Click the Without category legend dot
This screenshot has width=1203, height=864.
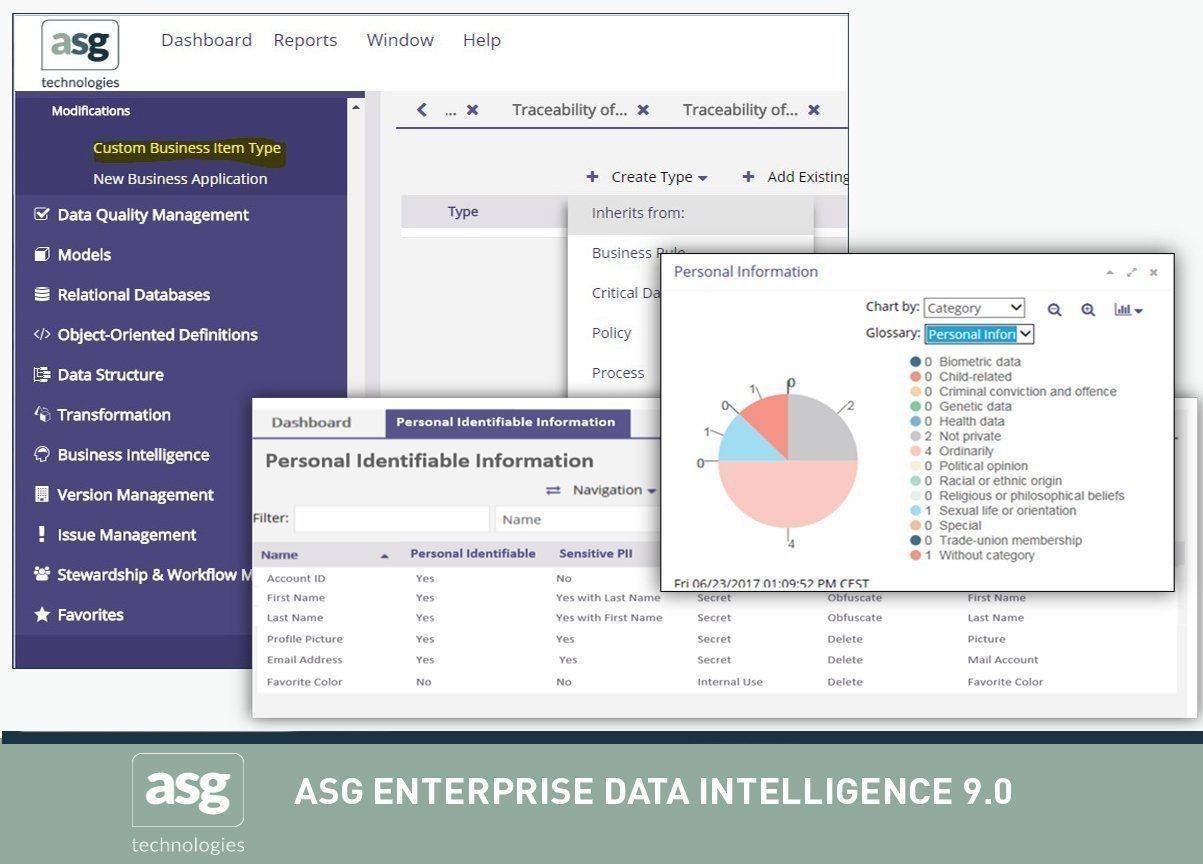click(x=915, y=555)
